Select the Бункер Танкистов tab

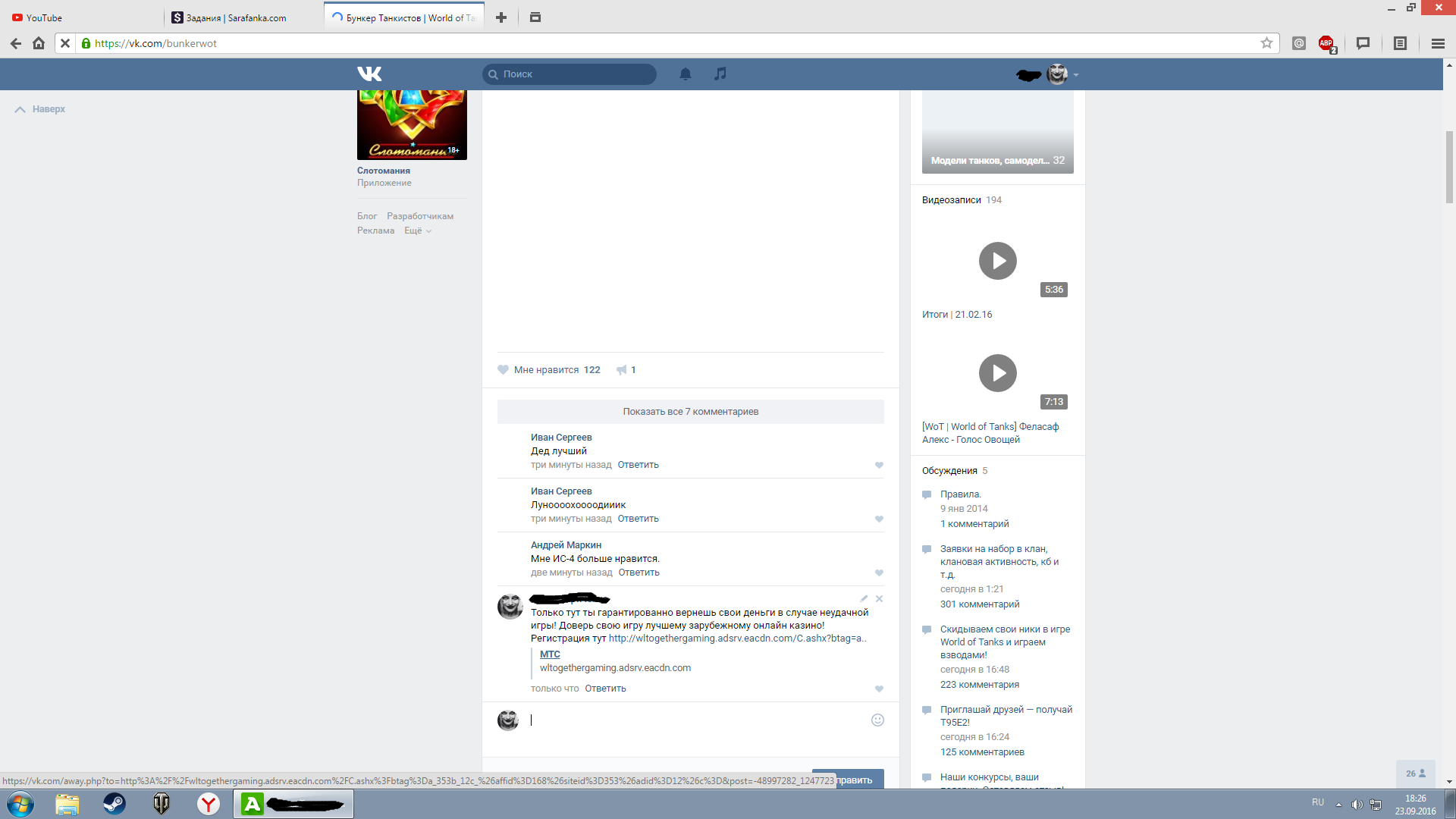(x=403, y=17)
